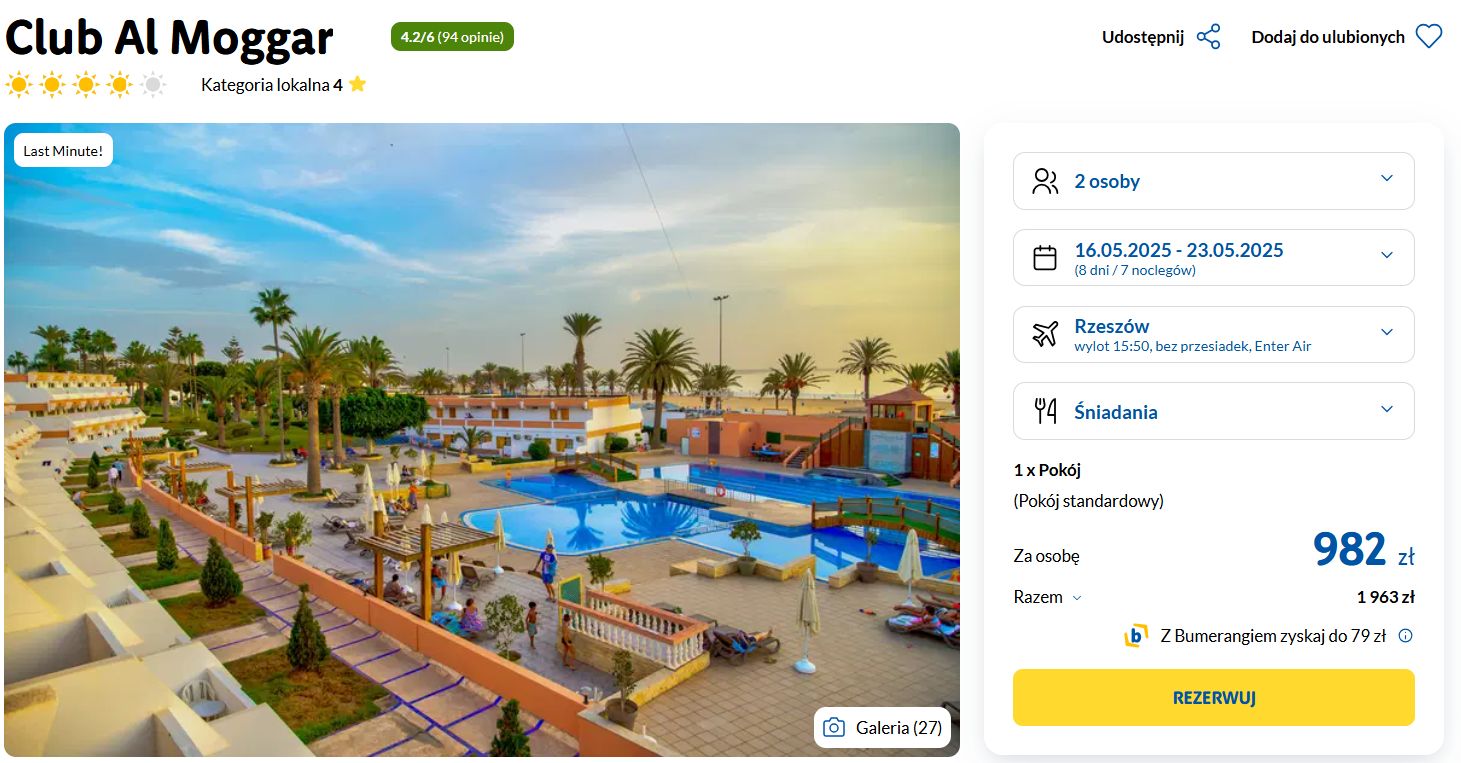Click the info icon next to the Bumerang offer
Viewport: 1461px width, 763px height.
click(x=1405, y=635)
